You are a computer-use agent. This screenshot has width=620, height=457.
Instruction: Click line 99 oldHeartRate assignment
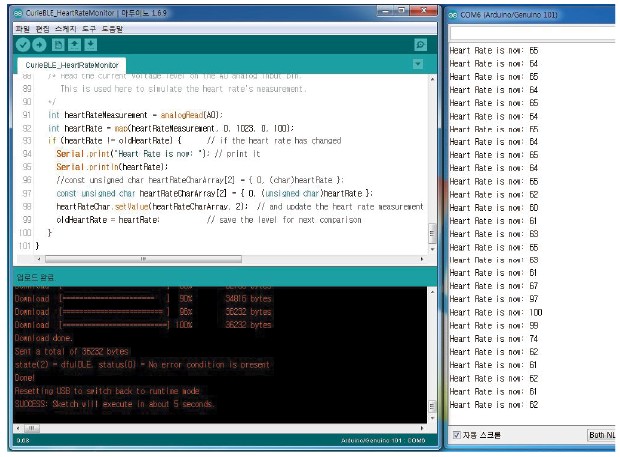coord(108,220)
